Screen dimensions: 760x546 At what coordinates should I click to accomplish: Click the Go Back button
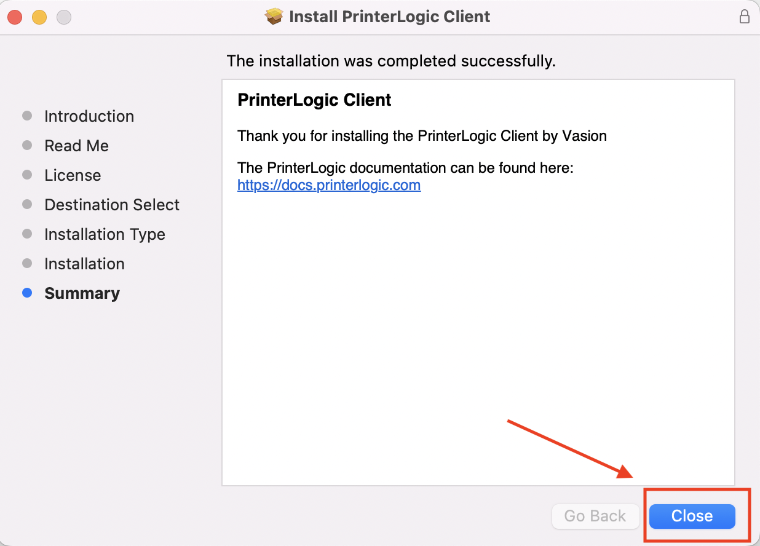click(x=595, y=516)
